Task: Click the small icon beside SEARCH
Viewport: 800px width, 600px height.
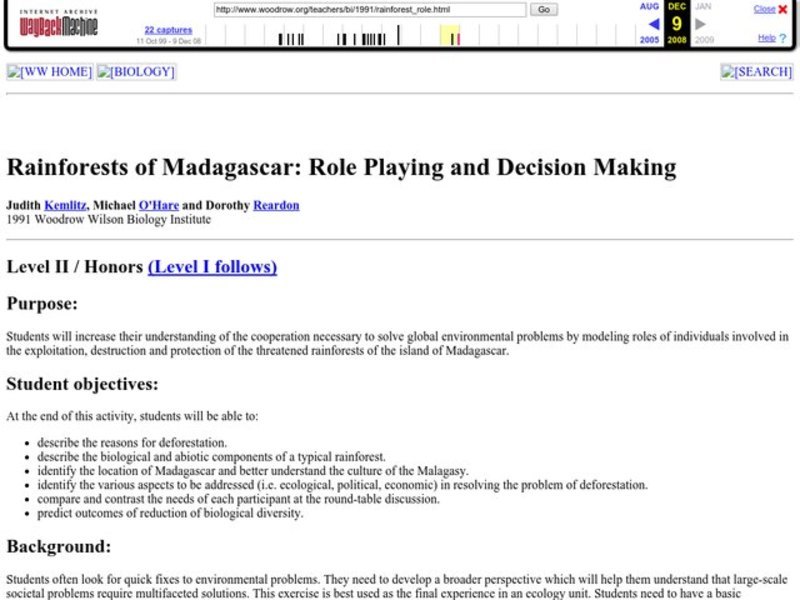Action: [x=727, y=71]
